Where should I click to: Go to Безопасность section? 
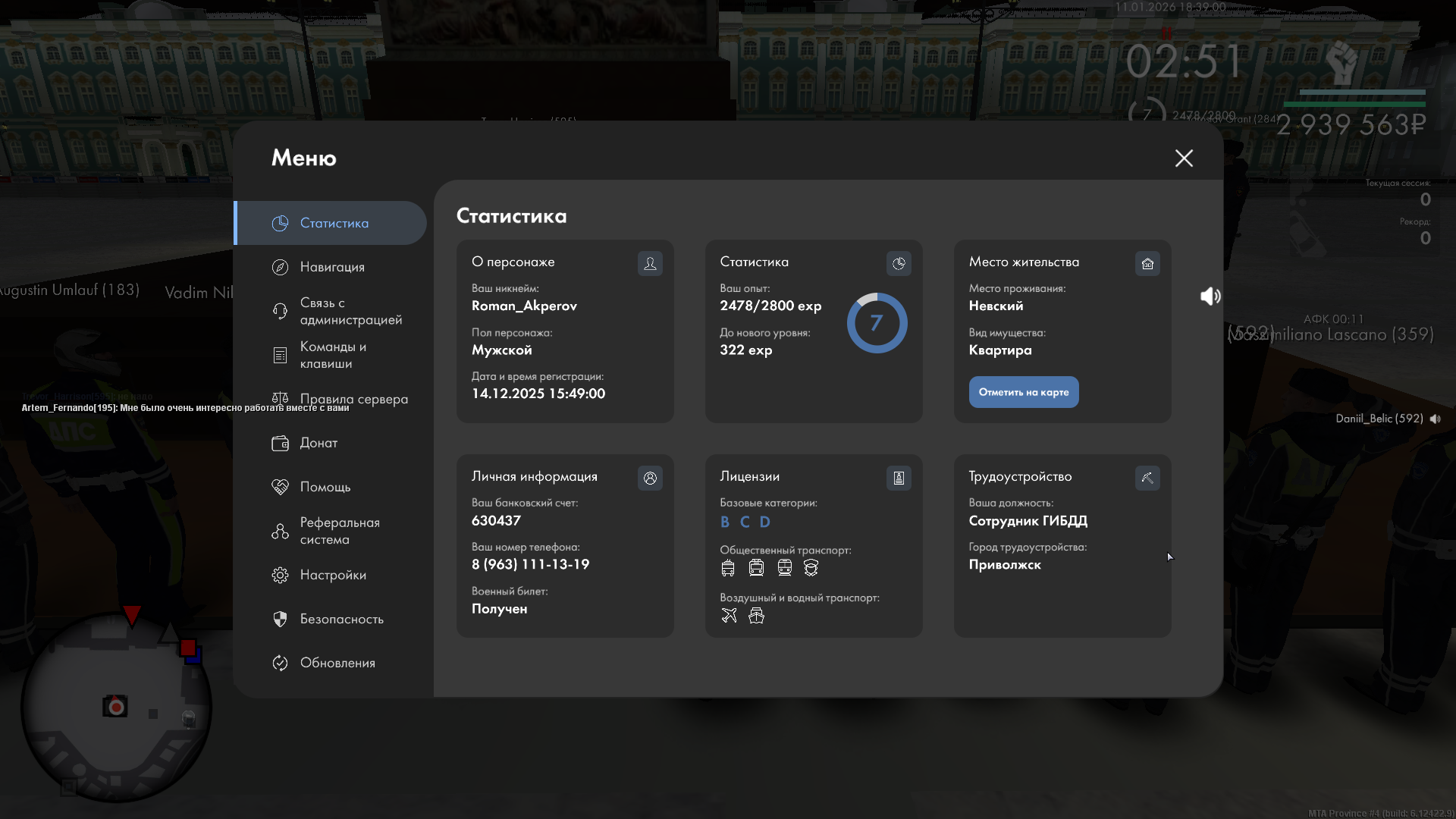tap(341, 619)
